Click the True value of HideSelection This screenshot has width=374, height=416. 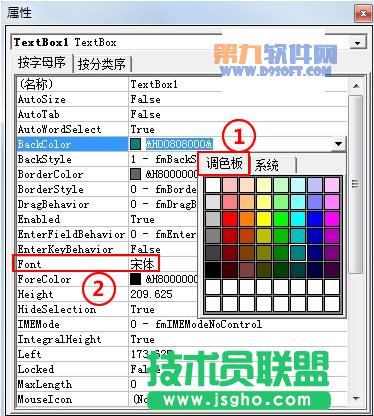[142, 309]
